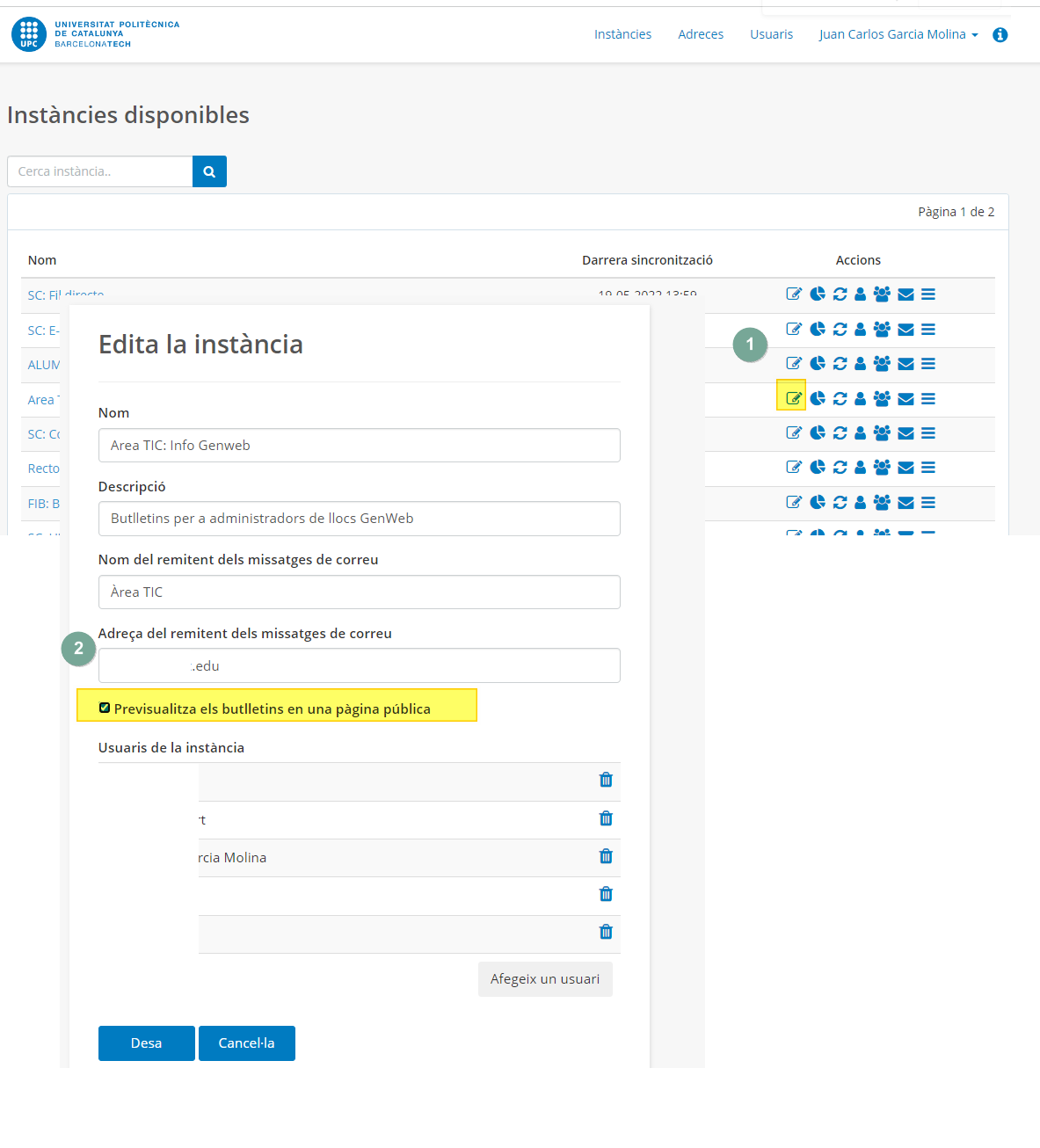Click the envelope icon in the Recto row

click(x=905, y=468)
